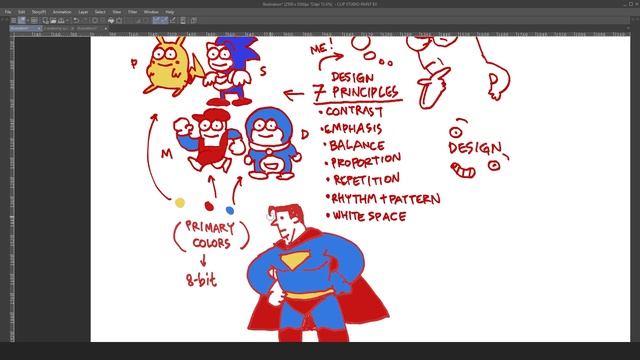Screen dimensions: 640x360
Task: Click the Scale/Rotate transform icon
Action: pos(119,20)
